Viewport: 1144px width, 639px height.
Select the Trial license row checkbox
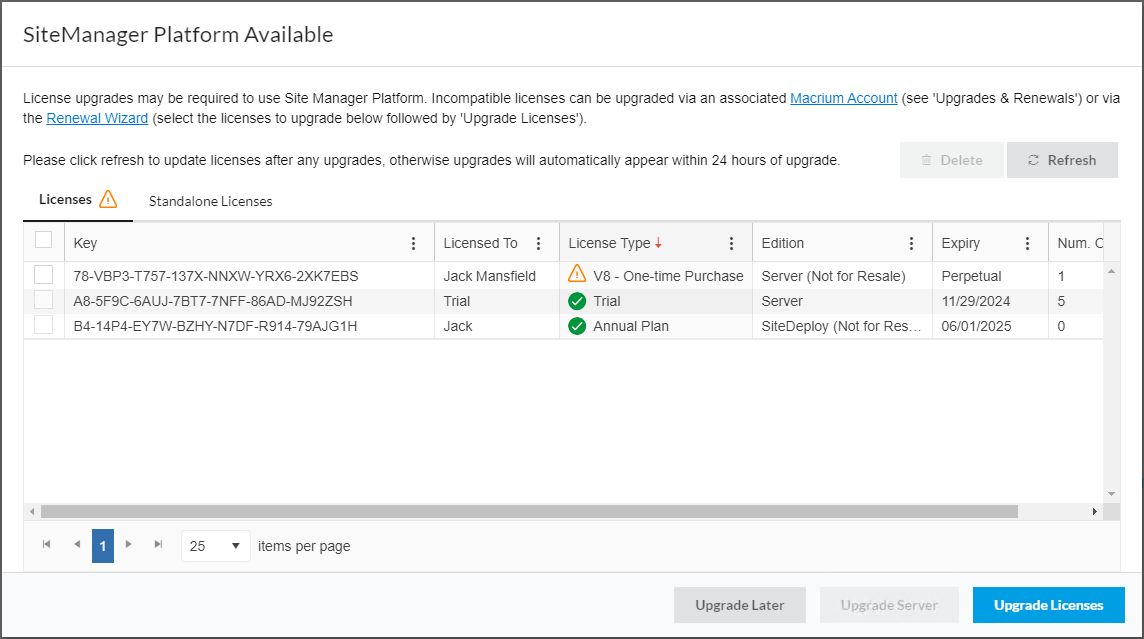pyautogui.click(x=42, y=300)
